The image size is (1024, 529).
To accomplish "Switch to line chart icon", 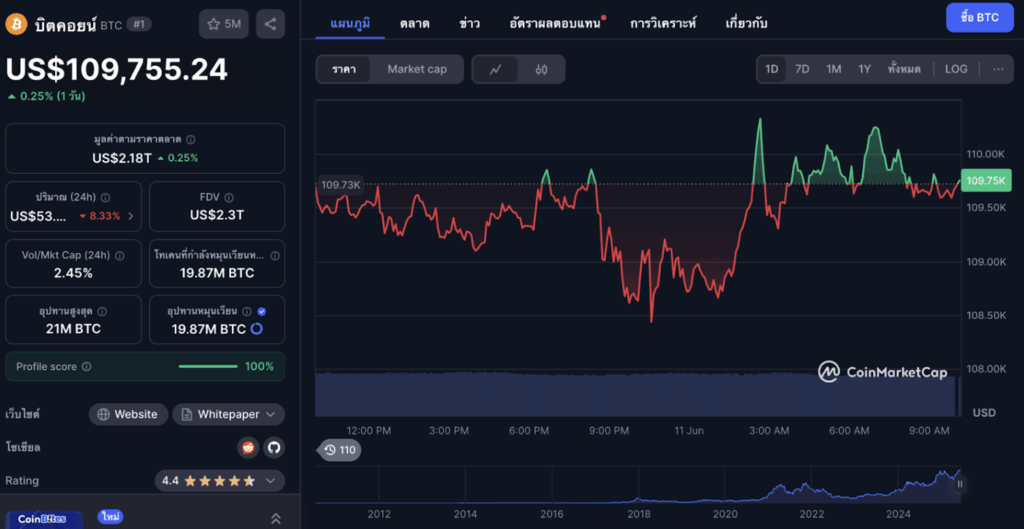I will (x=496, y=69).
